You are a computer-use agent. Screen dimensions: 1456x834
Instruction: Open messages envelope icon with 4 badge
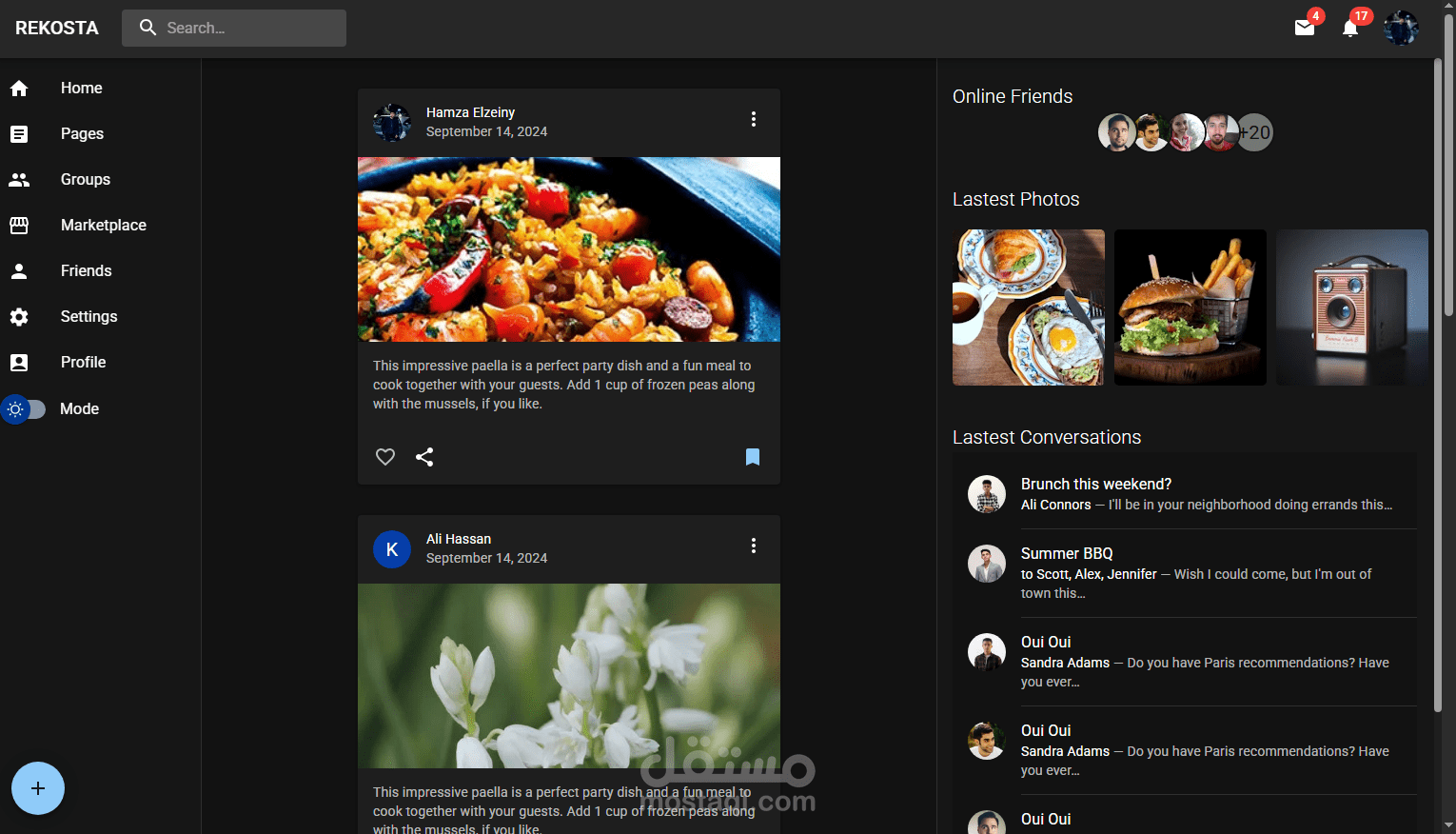pyautogui.click(x=1305, y=28)
